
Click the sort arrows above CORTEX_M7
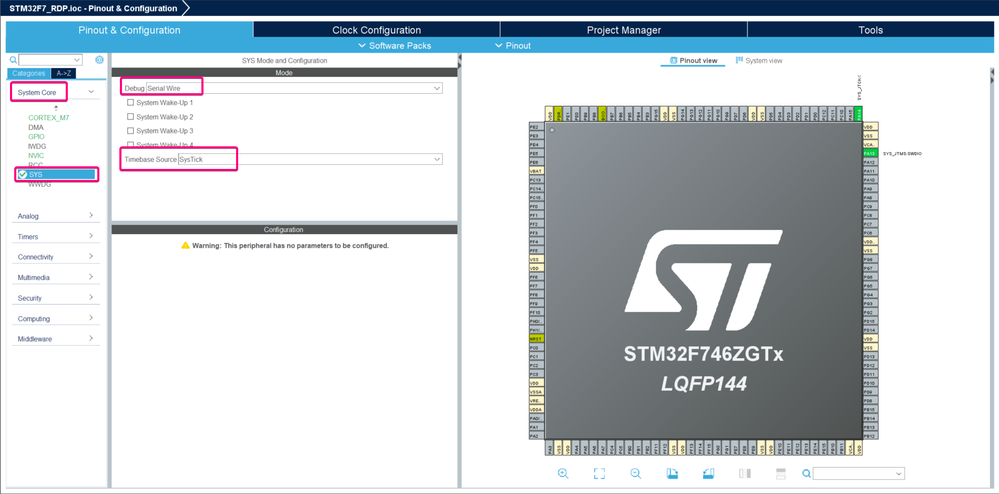pos(56,108)
